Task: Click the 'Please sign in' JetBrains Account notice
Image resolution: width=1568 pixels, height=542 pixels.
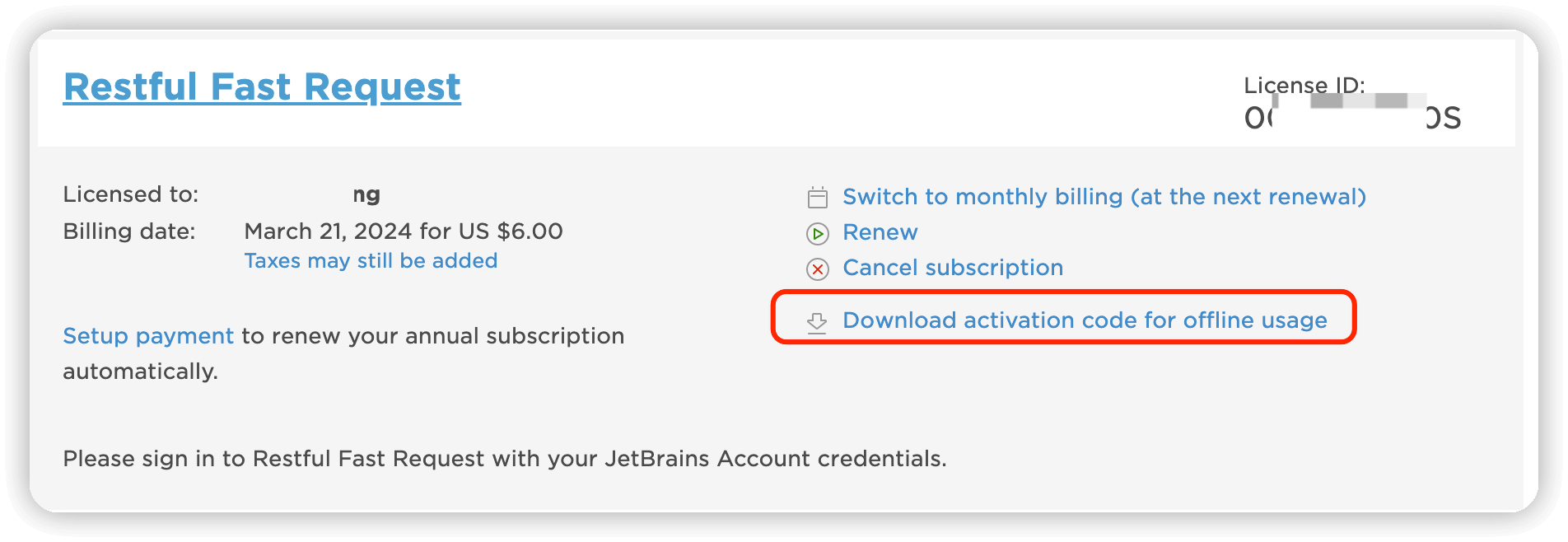Action: click(x=504, y=459)
